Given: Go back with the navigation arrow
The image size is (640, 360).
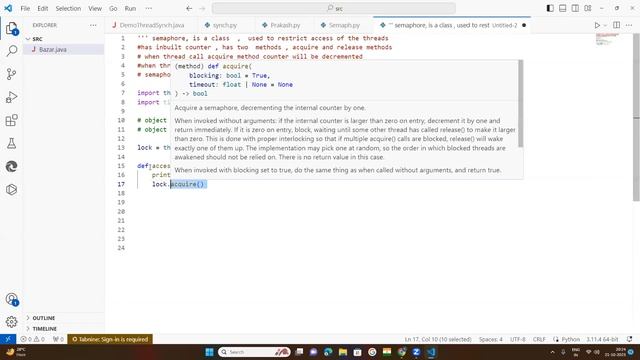Looking at the screenshot, I should click(189, 8).
